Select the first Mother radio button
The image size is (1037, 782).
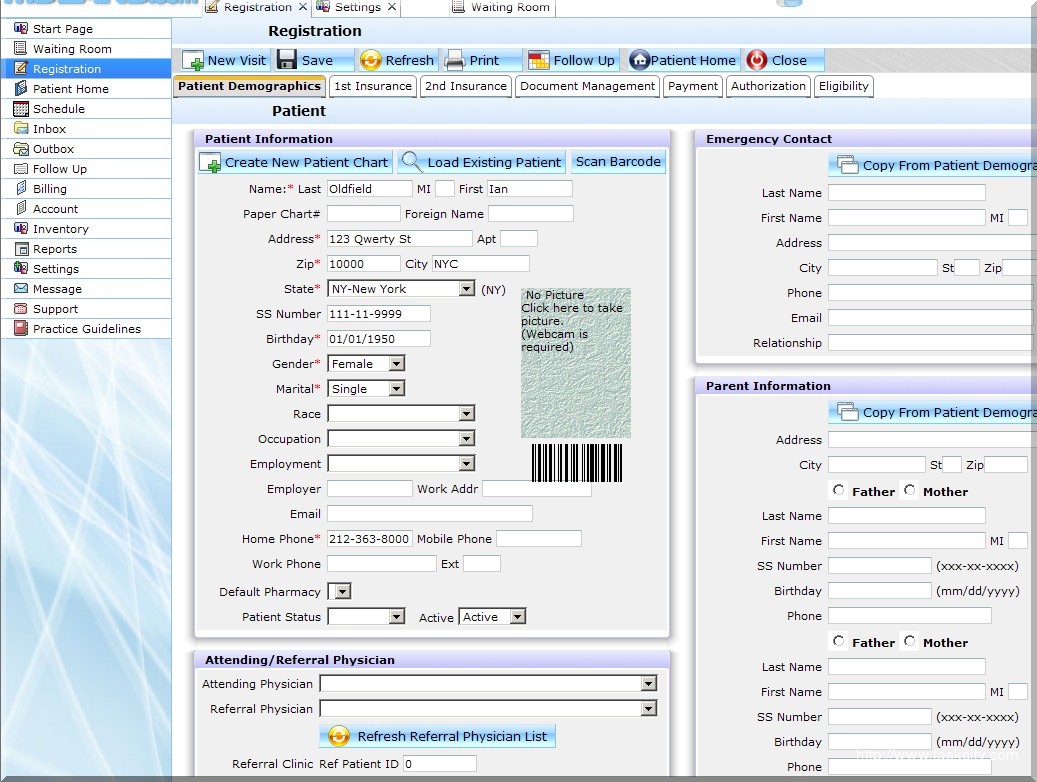pos(909,491)
